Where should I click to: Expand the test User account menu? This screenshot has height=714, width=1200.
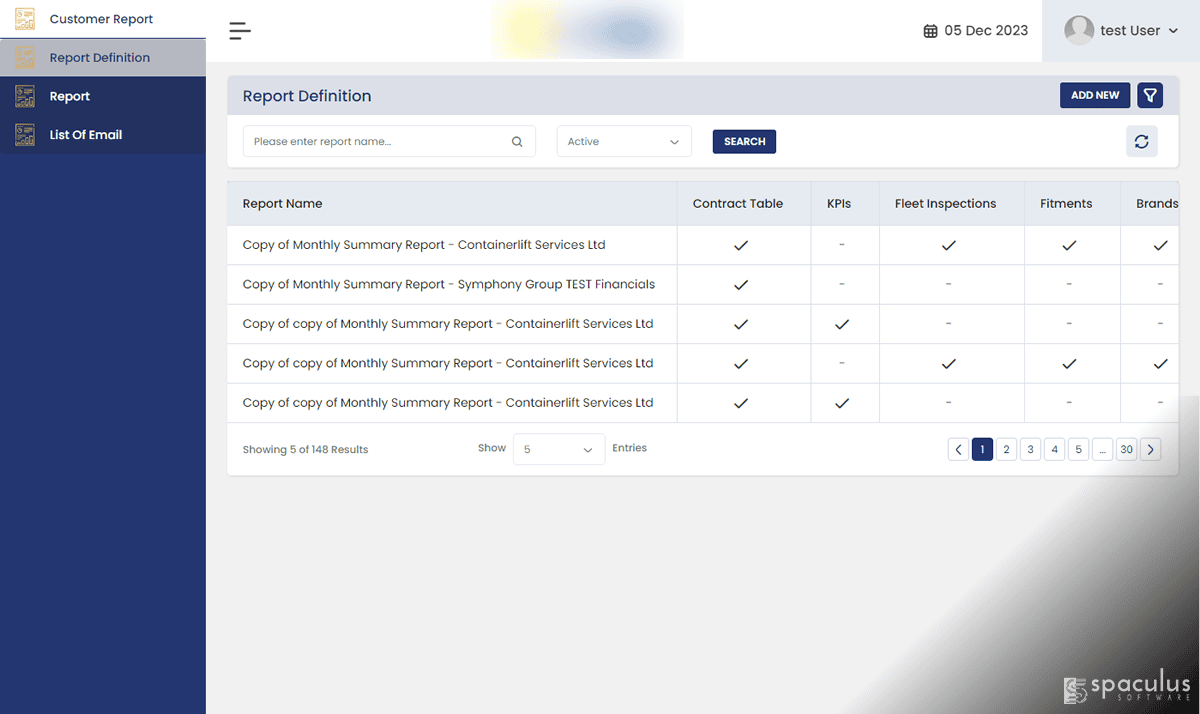tap(1121, 31)
